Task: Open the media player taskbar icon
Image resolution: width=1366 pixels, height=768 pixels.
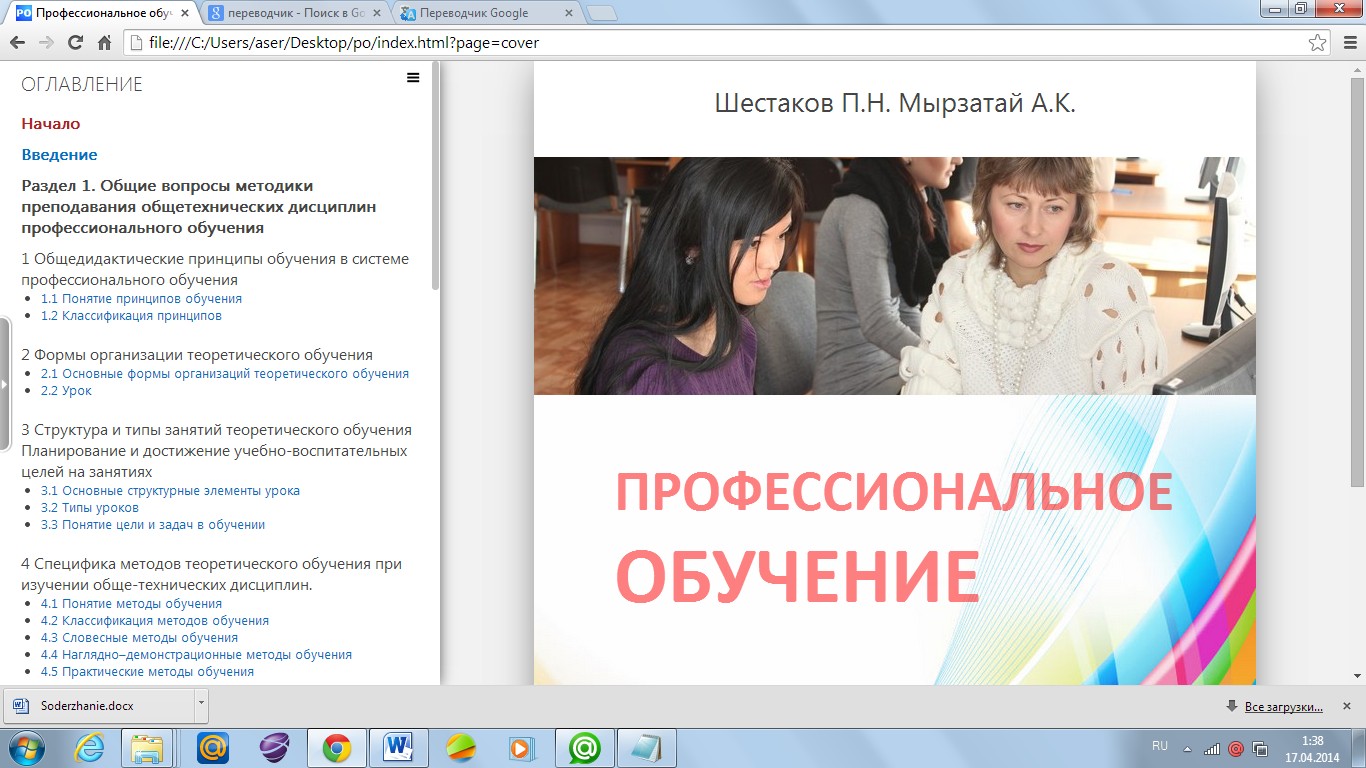Action: point(523,747)
